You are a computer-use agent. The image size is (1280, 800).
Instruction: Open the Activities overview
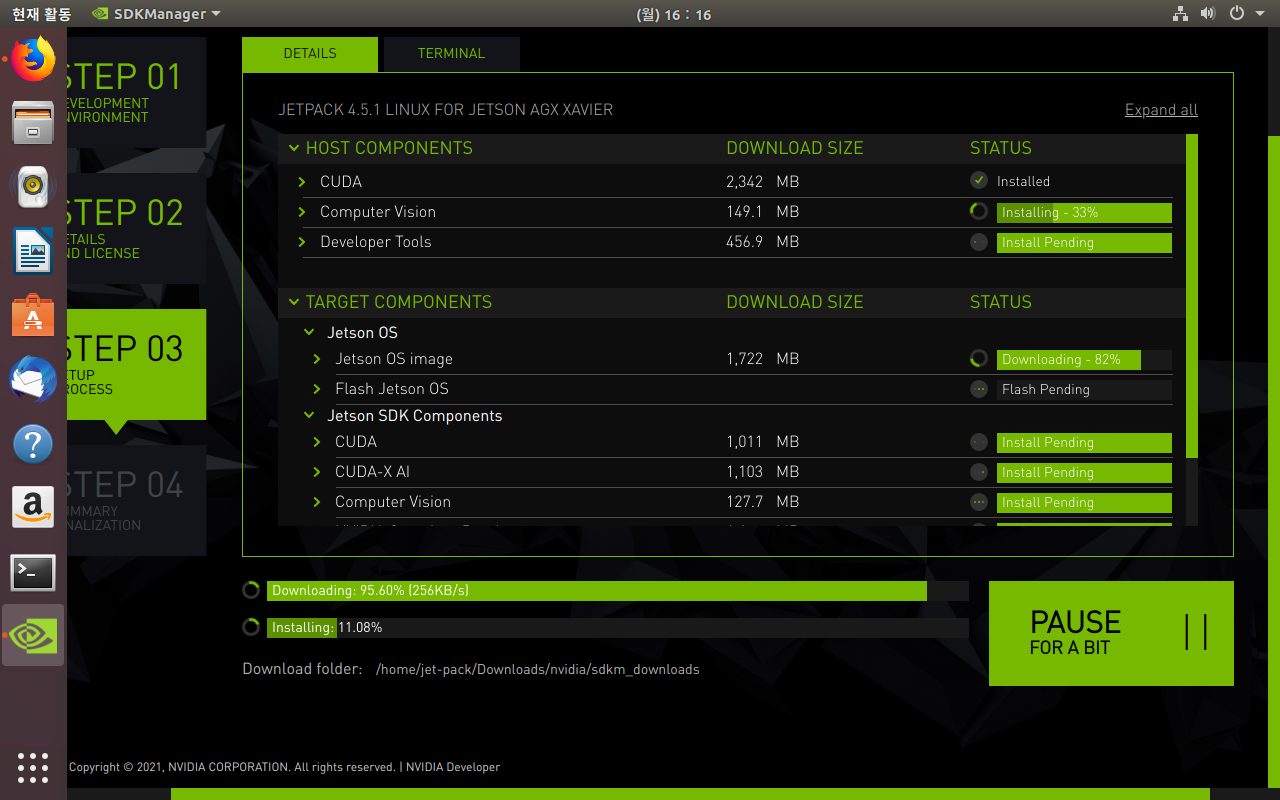coord(42,14)
